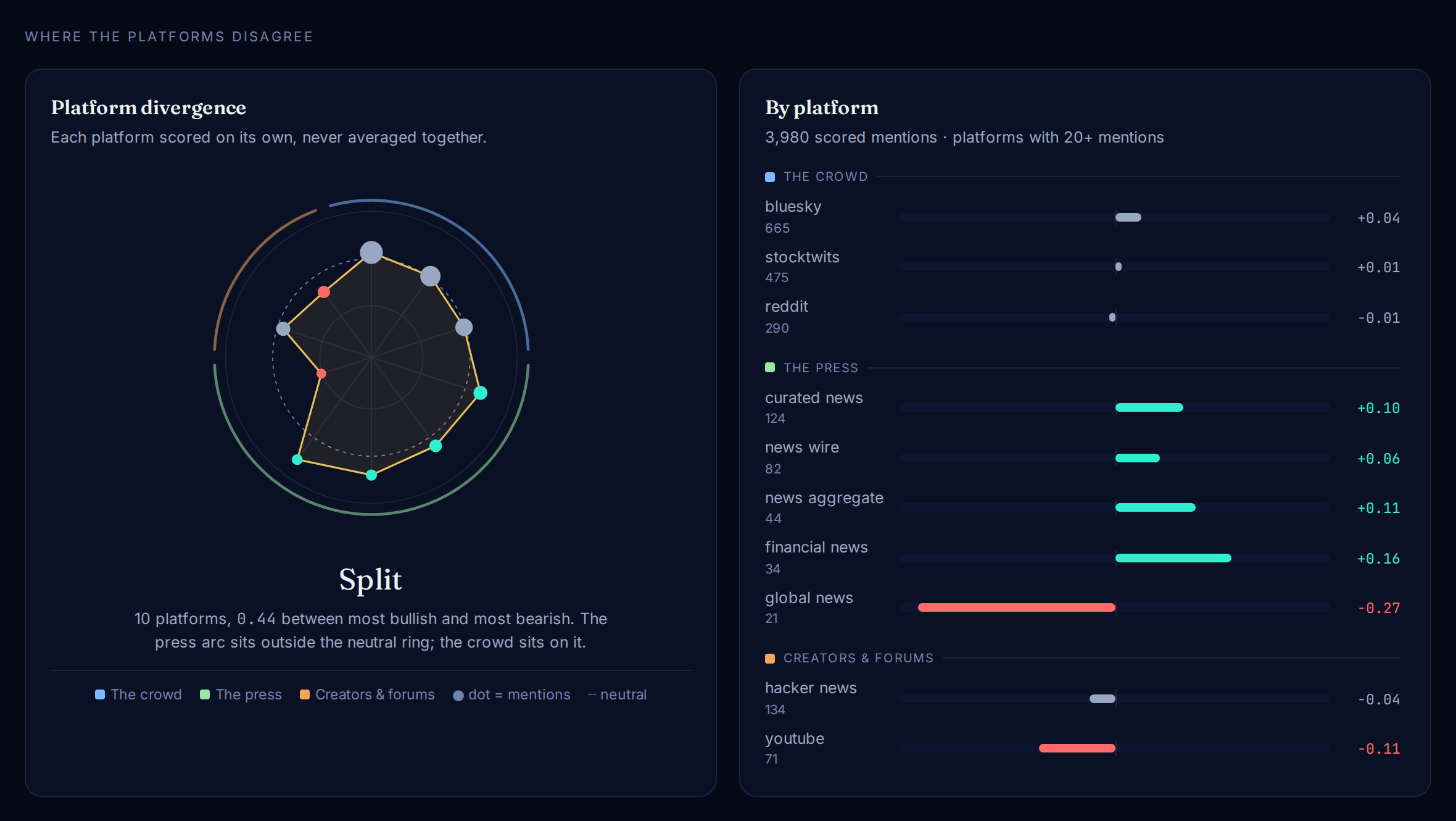Click the largest grey dot atop the radar
This screenshot has width=1456, height=821.
[371, 252]
